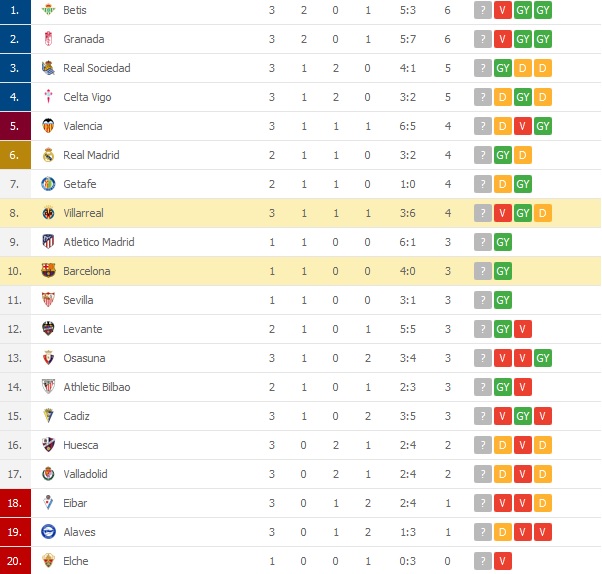
Task: Click the Sevilla club crest icon
Action: pos(48,300)
